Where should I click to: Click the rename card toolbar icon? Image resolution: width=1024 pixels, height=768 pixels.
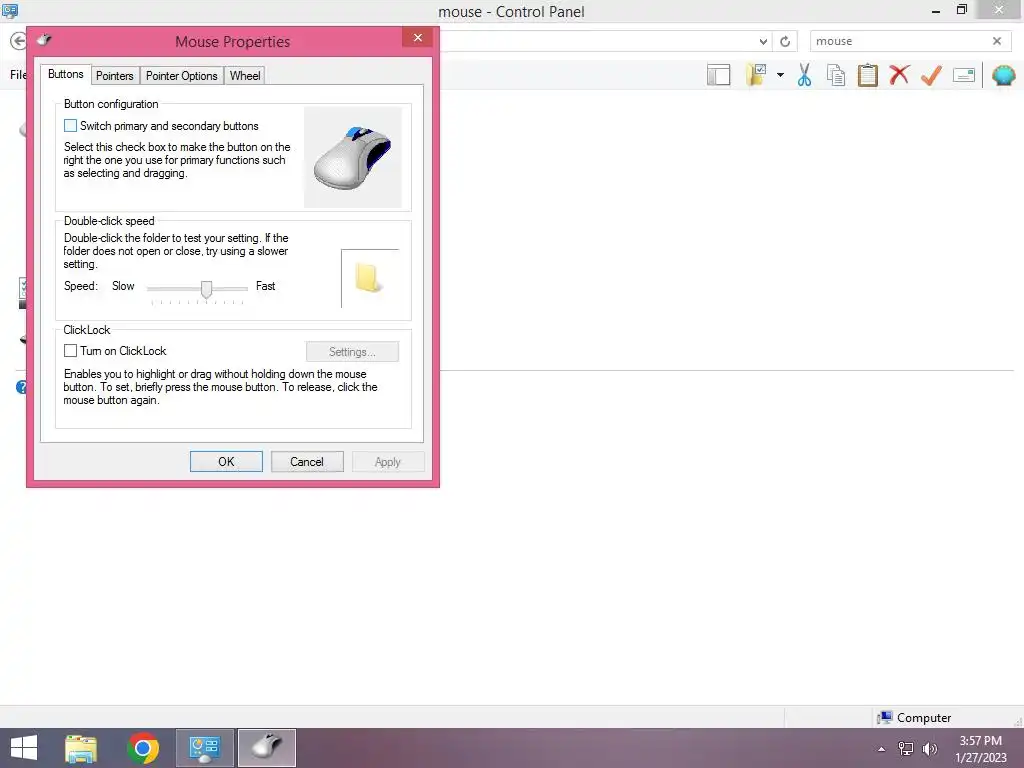point(964,75)
